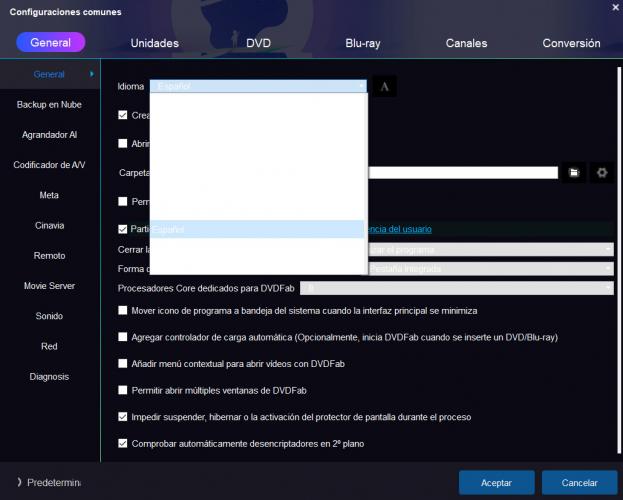Open Red settings in sidebar

(49, 346)
